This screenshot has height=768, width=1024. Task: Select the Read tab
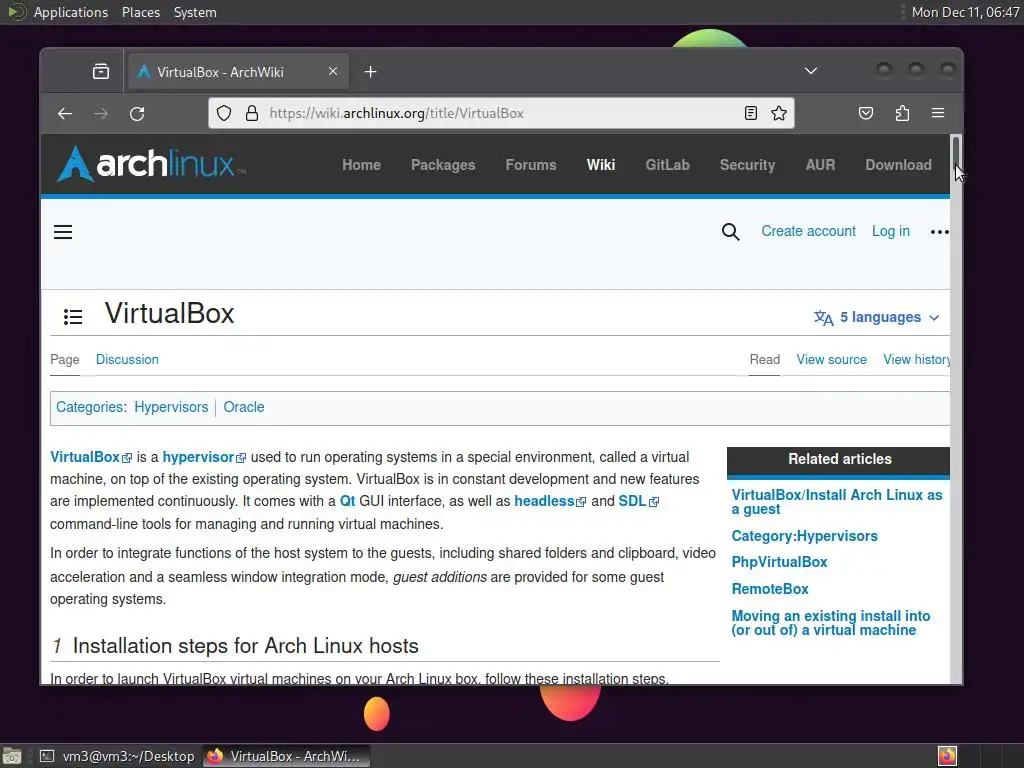[x=764, y=359]
